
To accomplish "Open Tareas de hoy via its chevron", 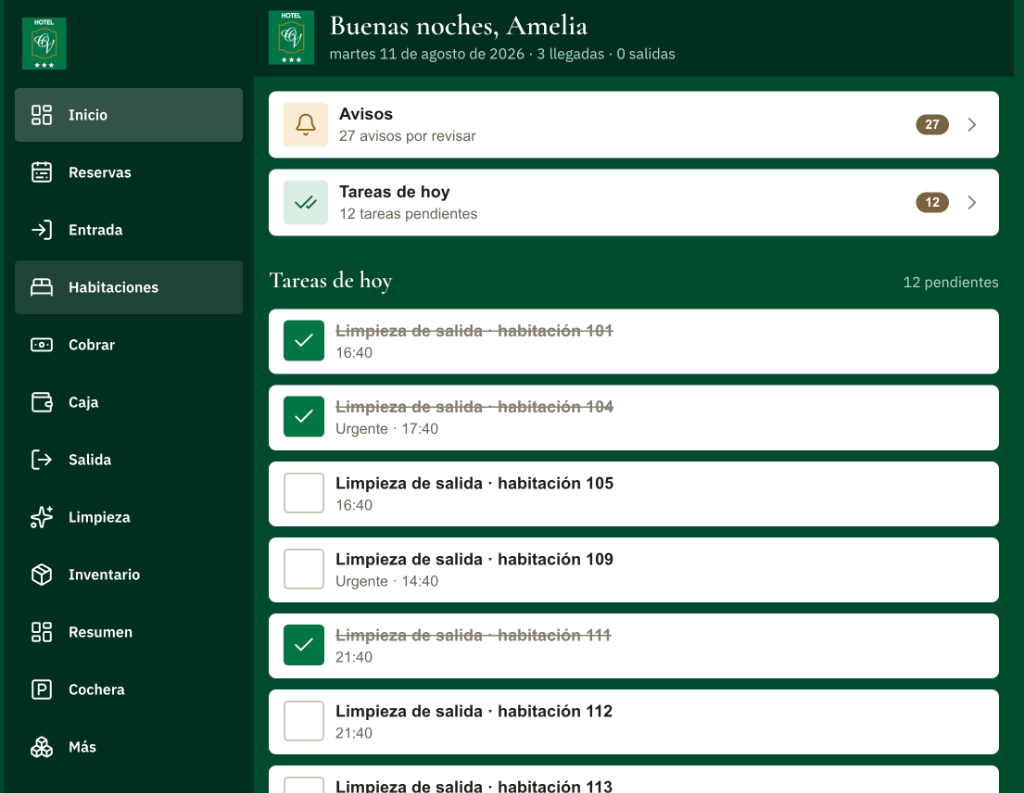I will coord(972,202).
